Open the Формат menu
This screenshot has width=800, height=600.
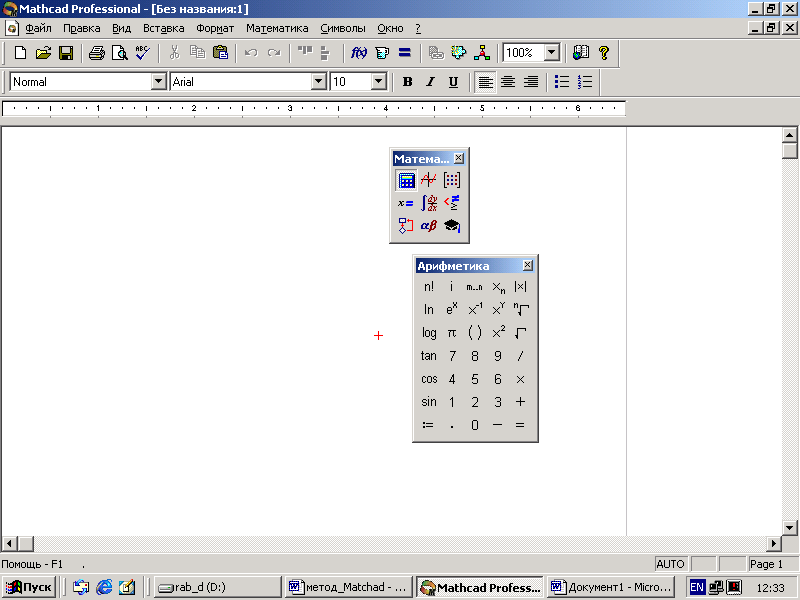coord(215,29)
